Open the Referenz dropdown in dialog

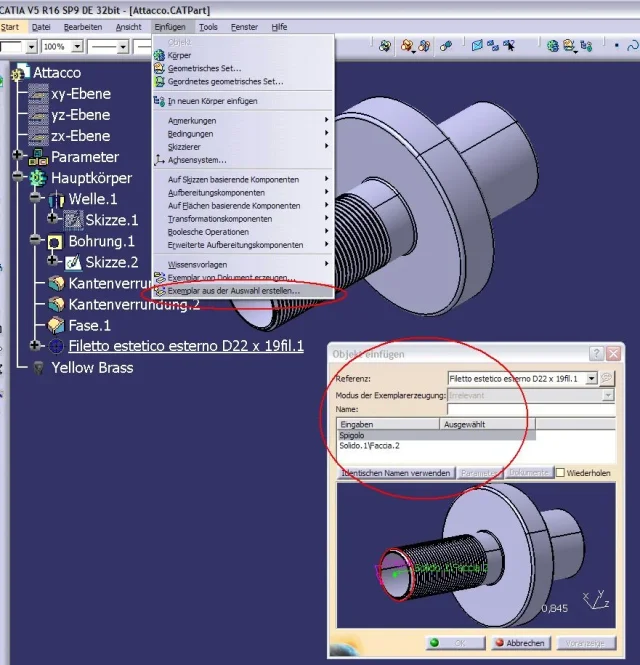click(591, 378)
